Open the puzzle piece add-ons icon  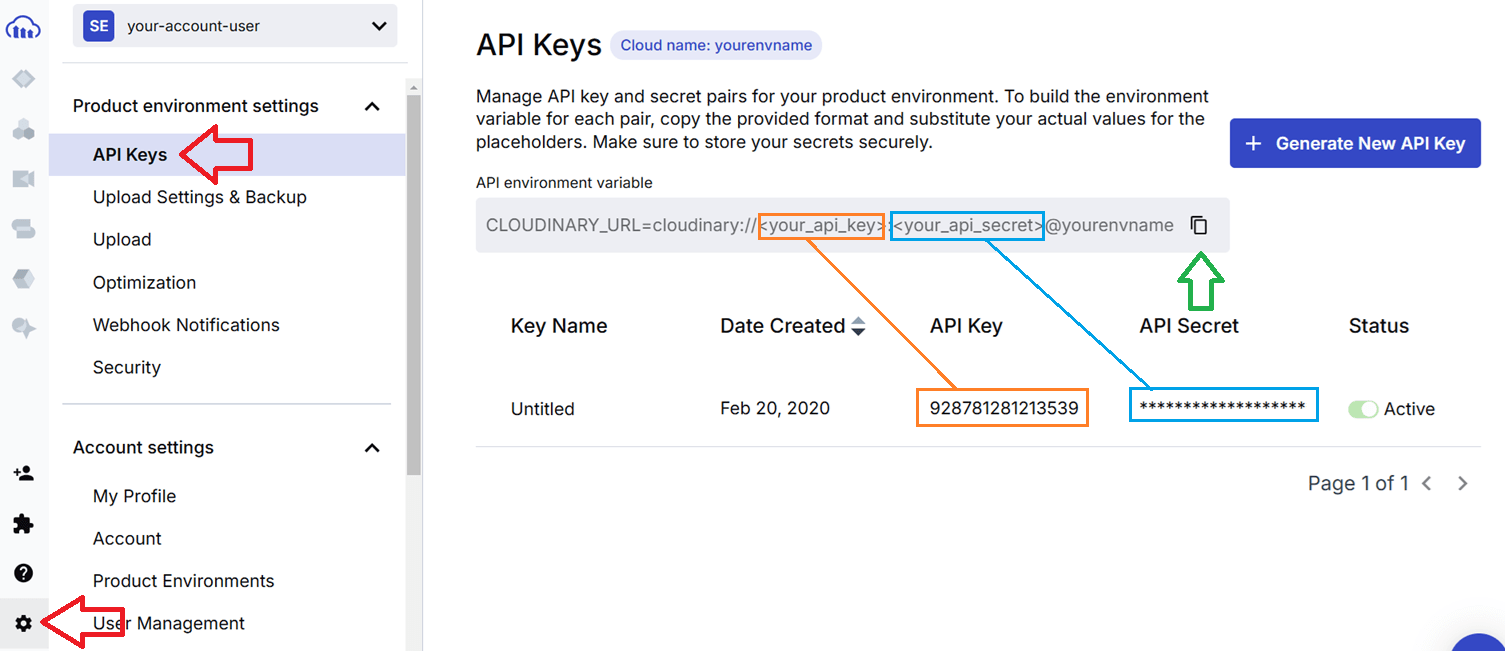[23, 524]
